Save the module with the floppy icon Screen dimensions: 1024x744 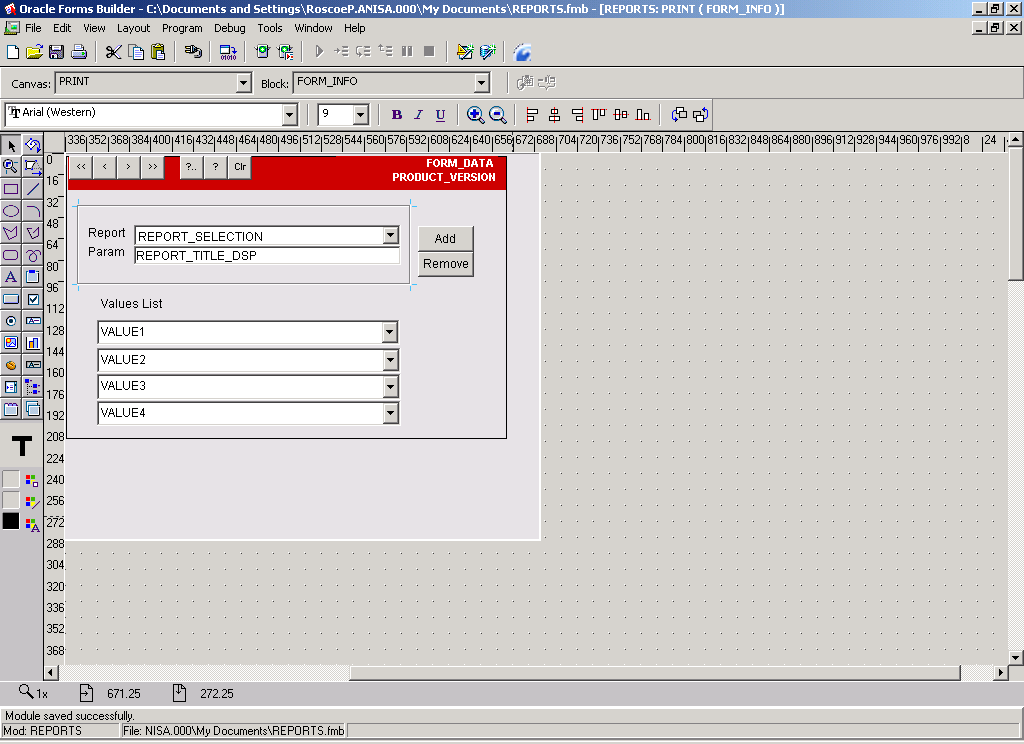pyautogui.click(x=56, y=52)
